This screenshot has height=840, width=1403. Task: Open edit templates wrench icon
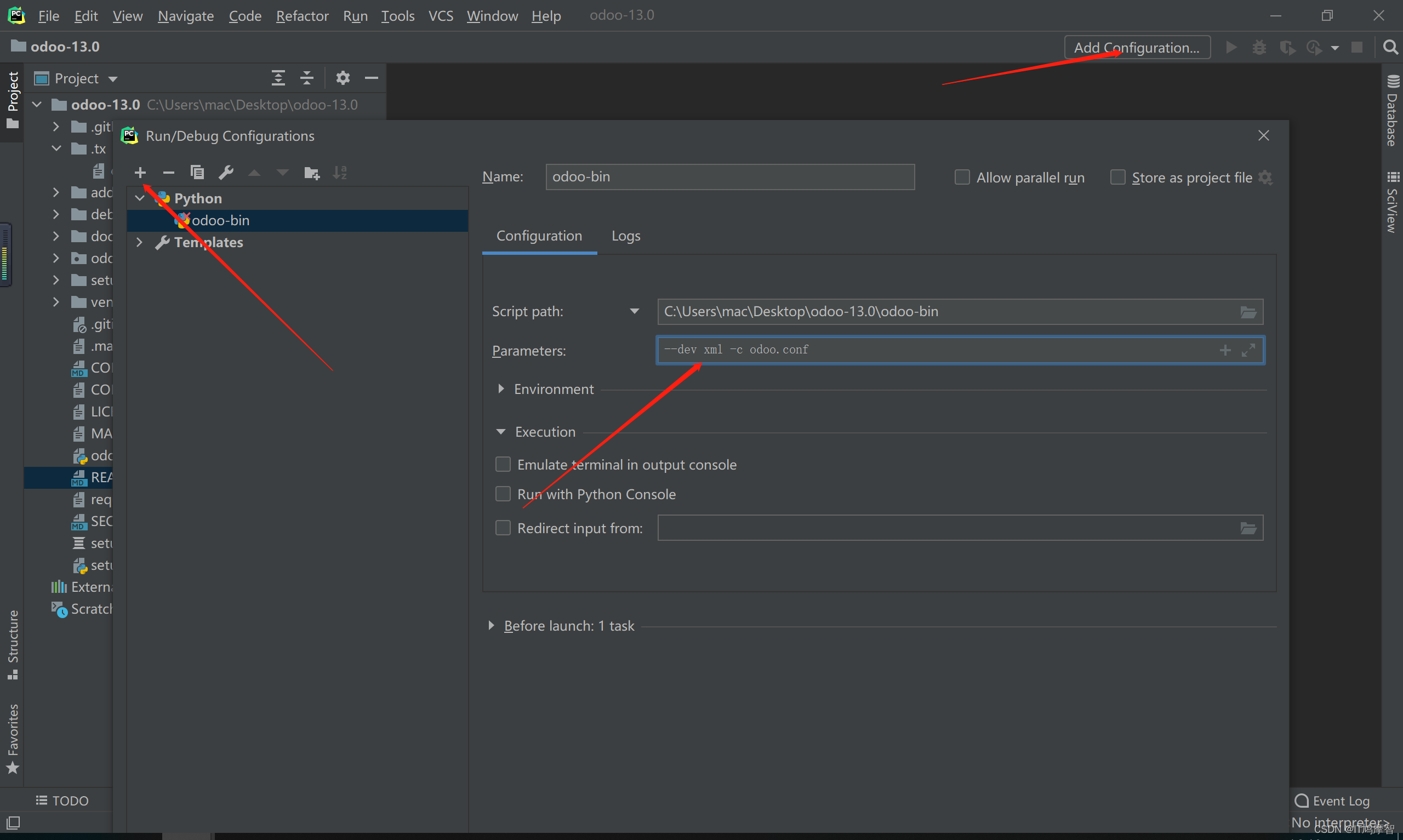coord(226,173)
